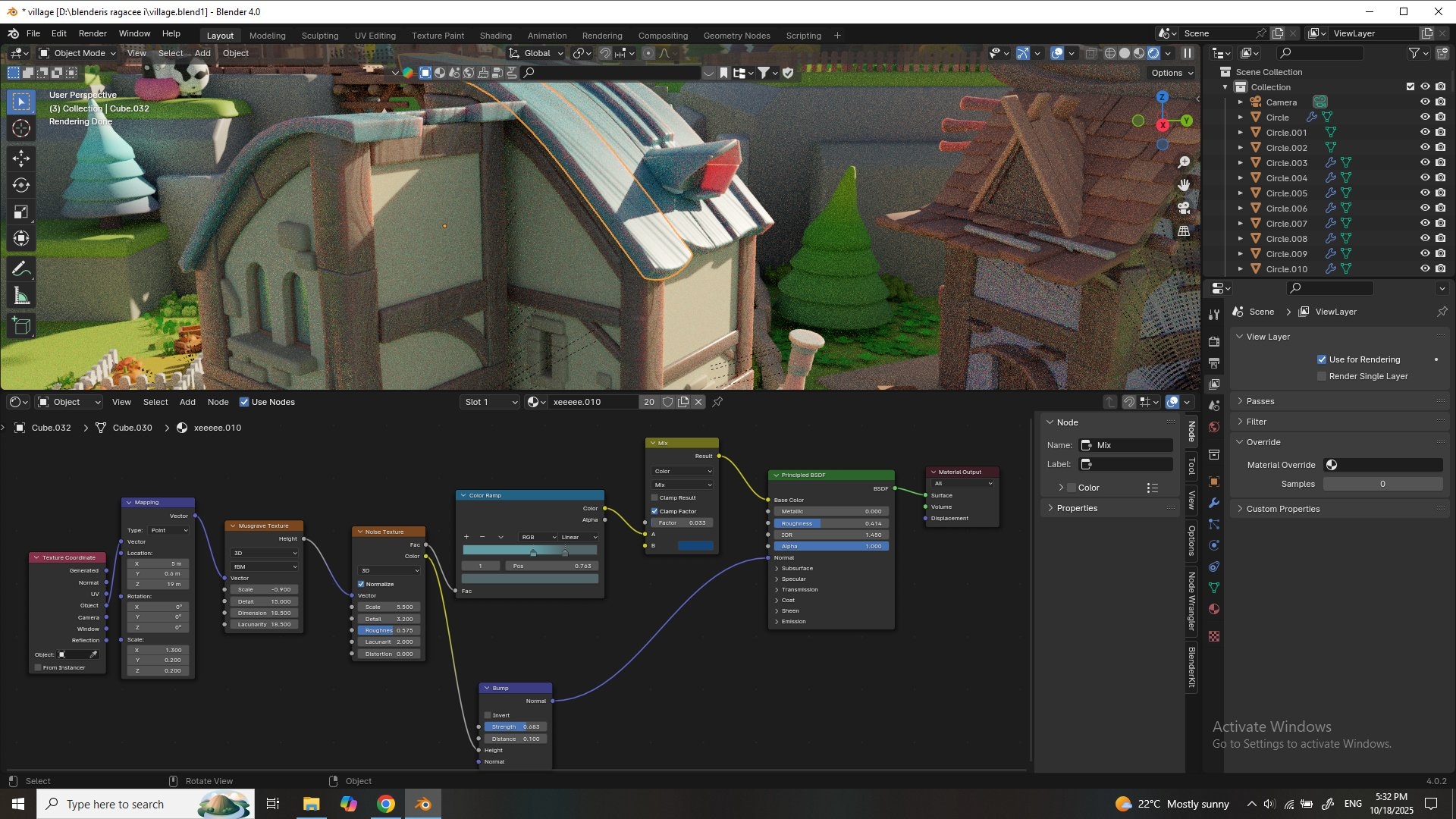Open the Slot 1 dropdown
1456x819 pixels.
point(490,402)
